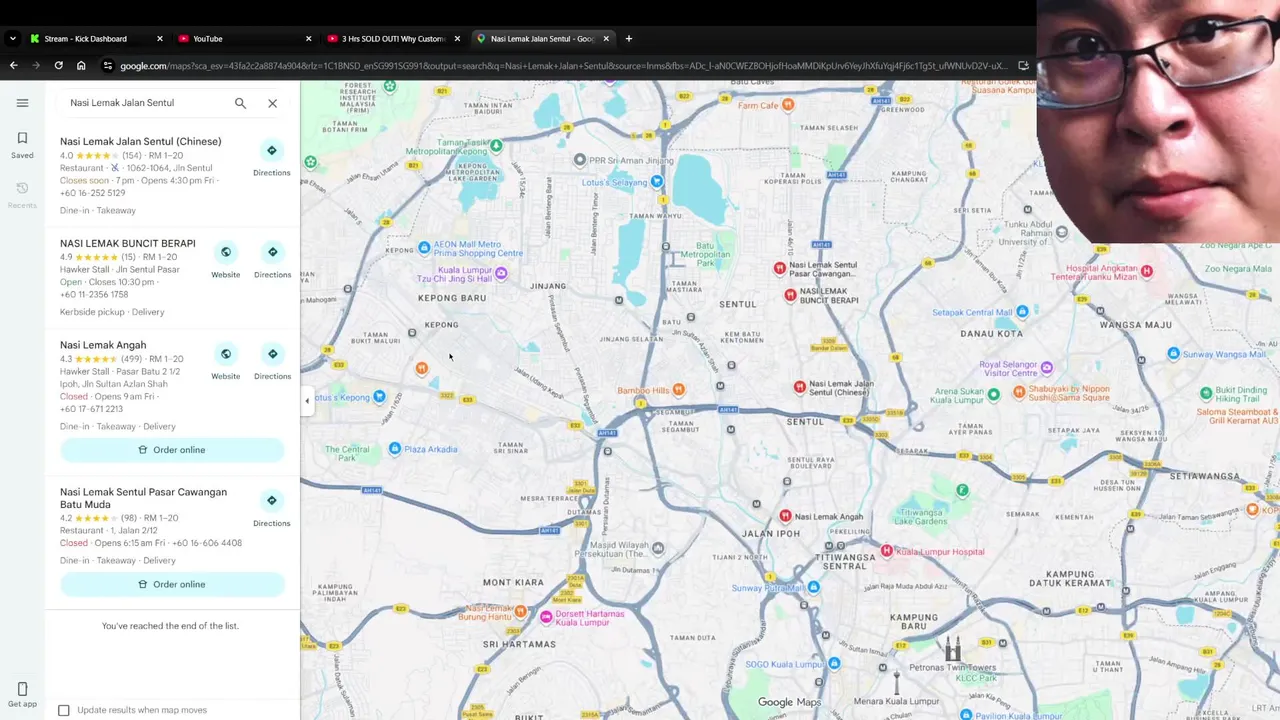The height and width of the screenshot is (720, 1280).
Task: Click Royal Selangor Visitor Centre marker
Action: pos(1046,368)
